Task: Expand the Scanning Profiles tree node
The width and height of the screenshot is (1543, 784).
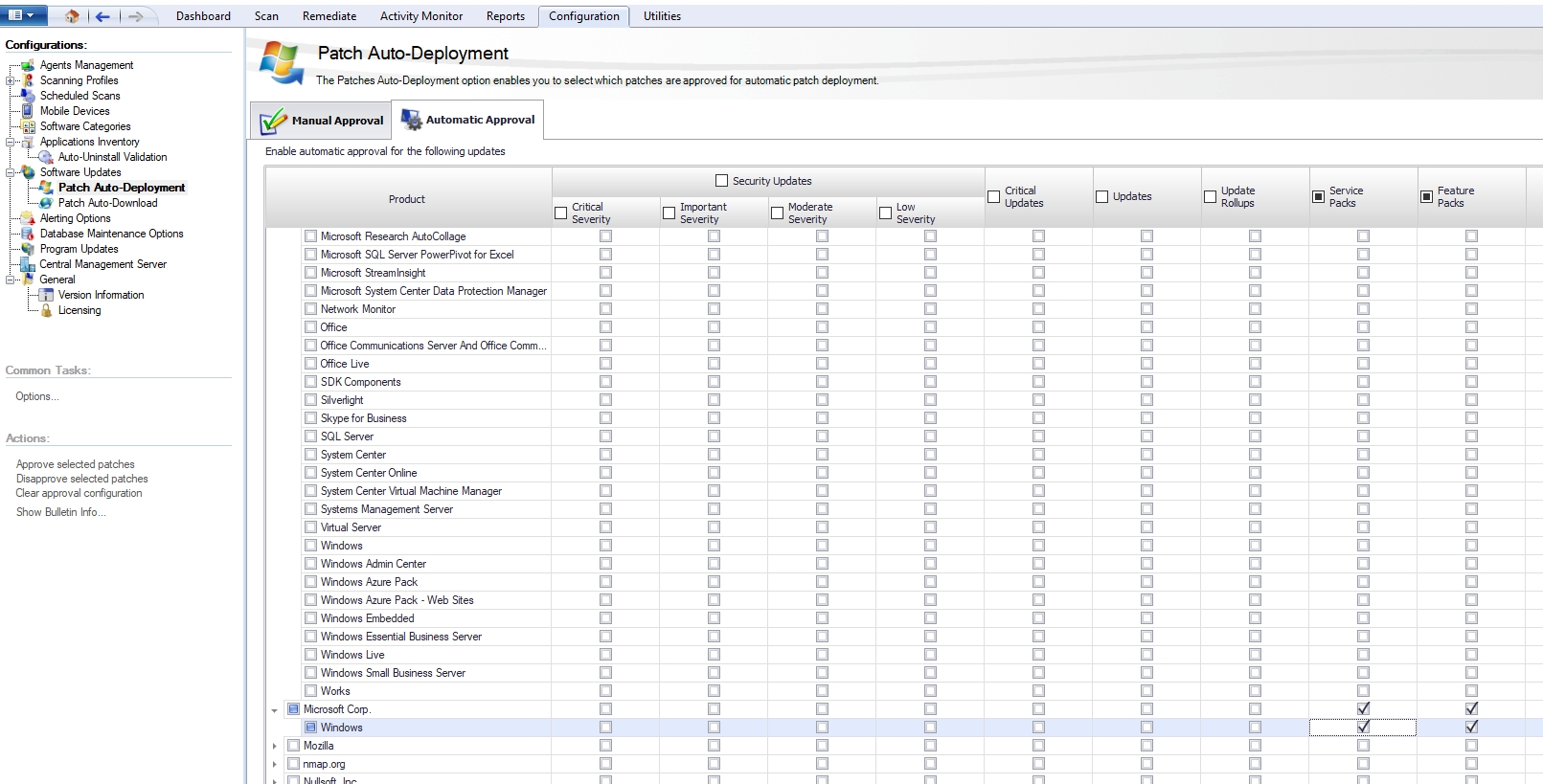Action: pyautogui.click(x=11, y=80)
